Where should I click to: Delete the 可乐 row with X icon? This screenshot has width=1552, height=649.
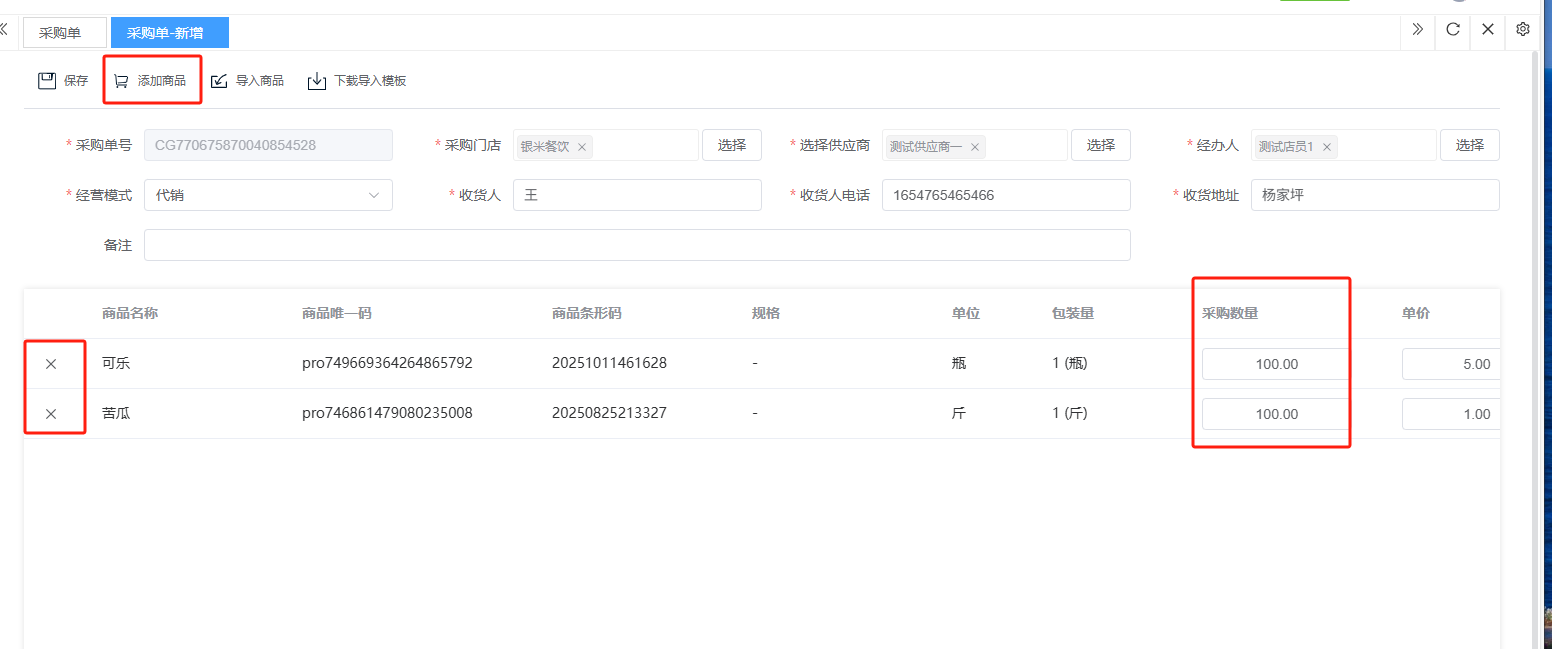(51, 364)
